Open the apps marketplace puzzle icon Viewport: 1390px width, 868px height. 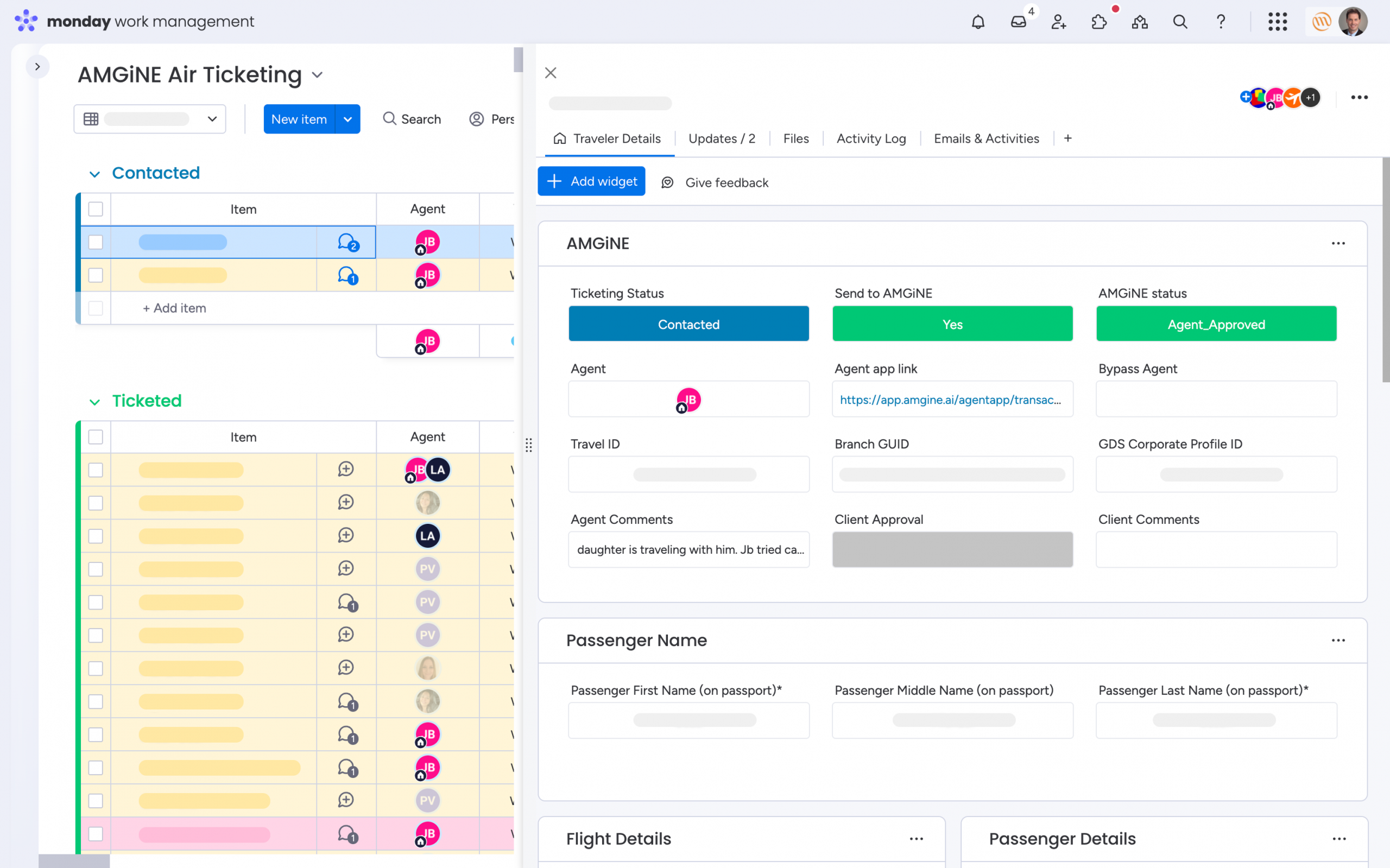click(x=1099, y=22)
